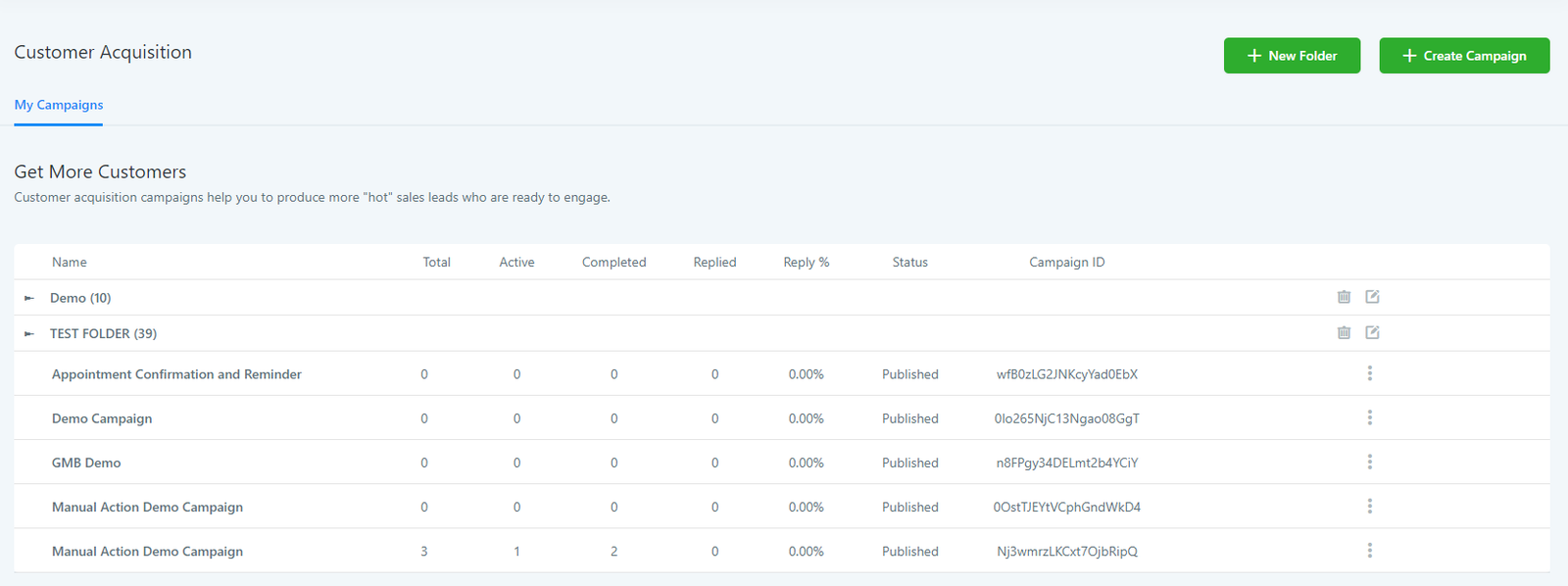This screenshot has width=1568, height=586.
Task: Open three-dot menu for Demo Campaign
Action: (x=1369, y=417)
